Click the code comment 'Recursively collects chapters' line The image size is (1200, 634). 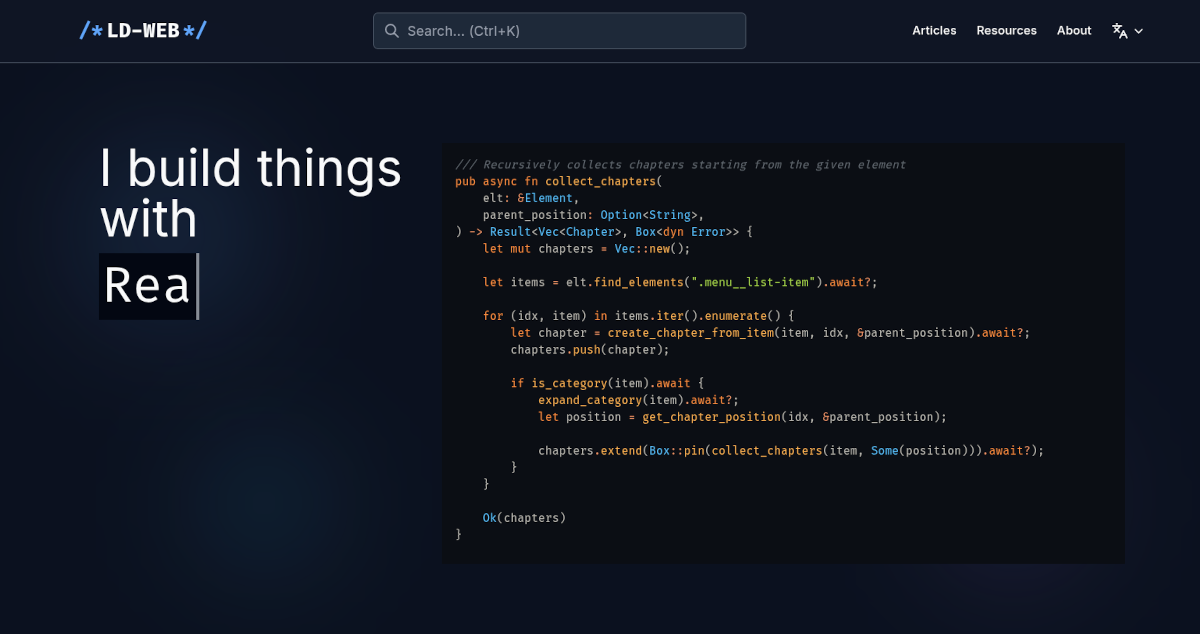680,164
